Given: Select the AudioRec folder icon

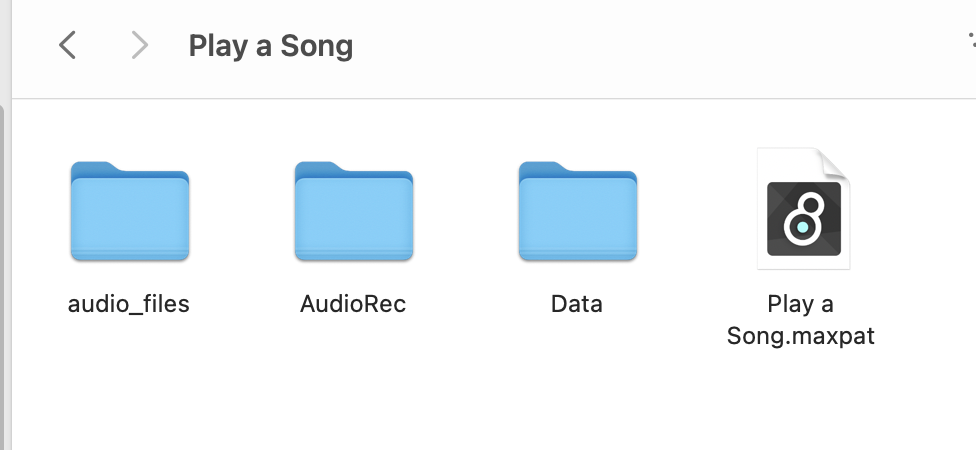Looking at the screenshot, I should [x=354, y=211].
